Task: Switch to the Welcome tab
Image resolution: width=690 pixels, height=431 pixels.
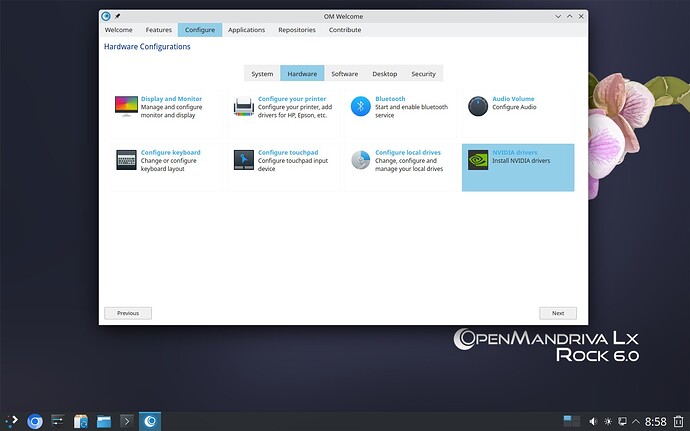Action: pos(118,30)
